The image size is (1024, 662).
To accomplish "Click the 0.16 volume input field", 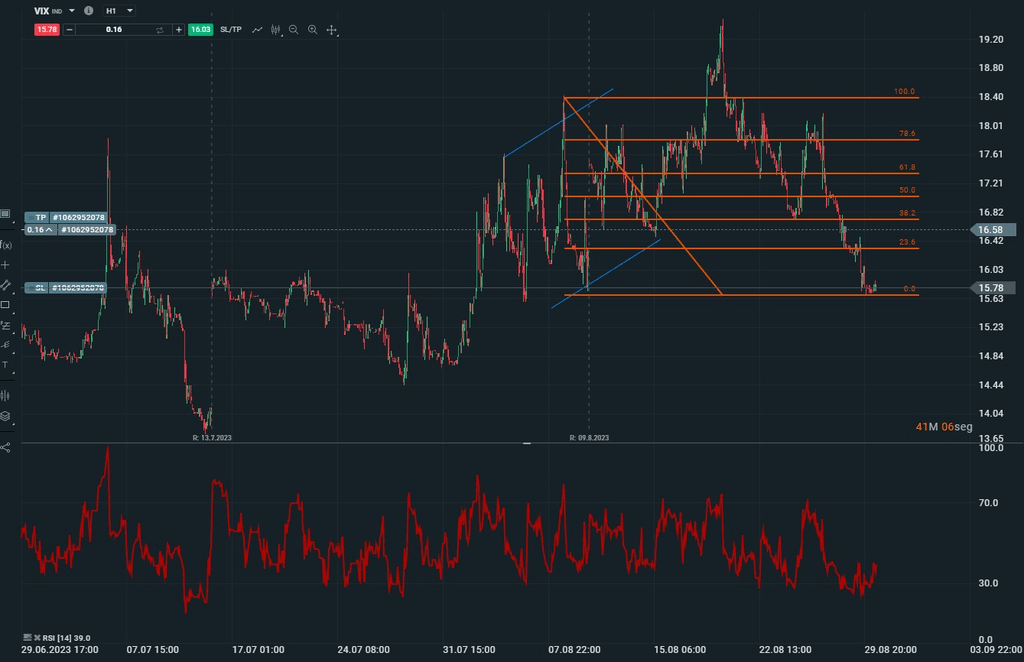I will (113, 30).
